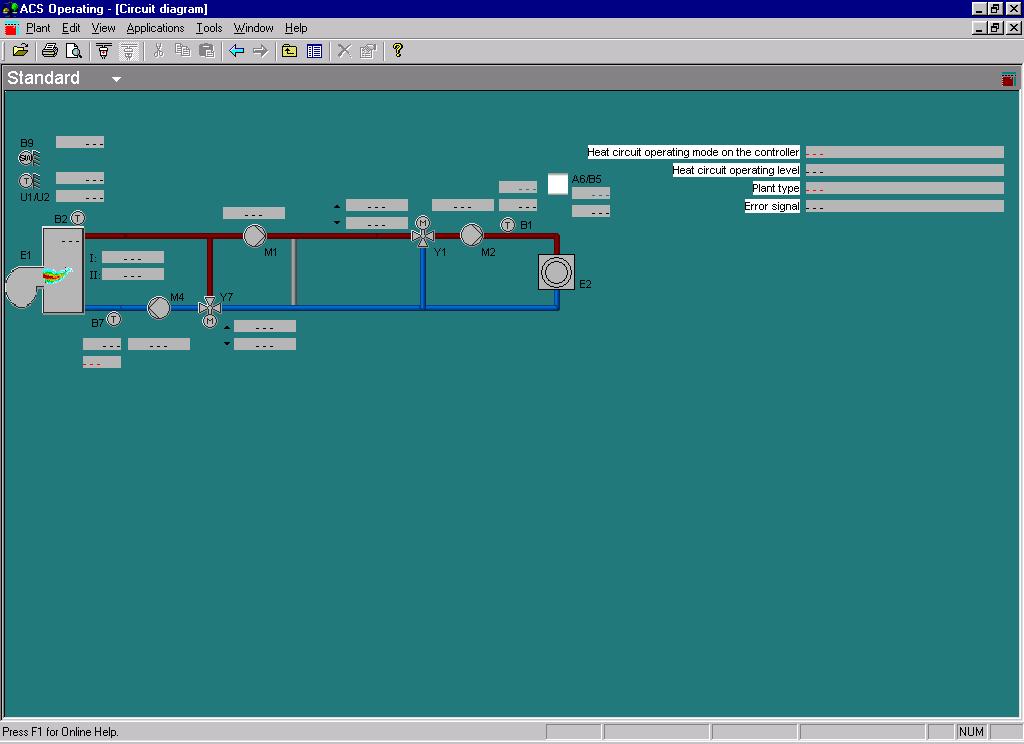Viewport: 1024px width, 744px height.
Task: Select the Y1 three-way valve symbol
Action: point(423,232)
